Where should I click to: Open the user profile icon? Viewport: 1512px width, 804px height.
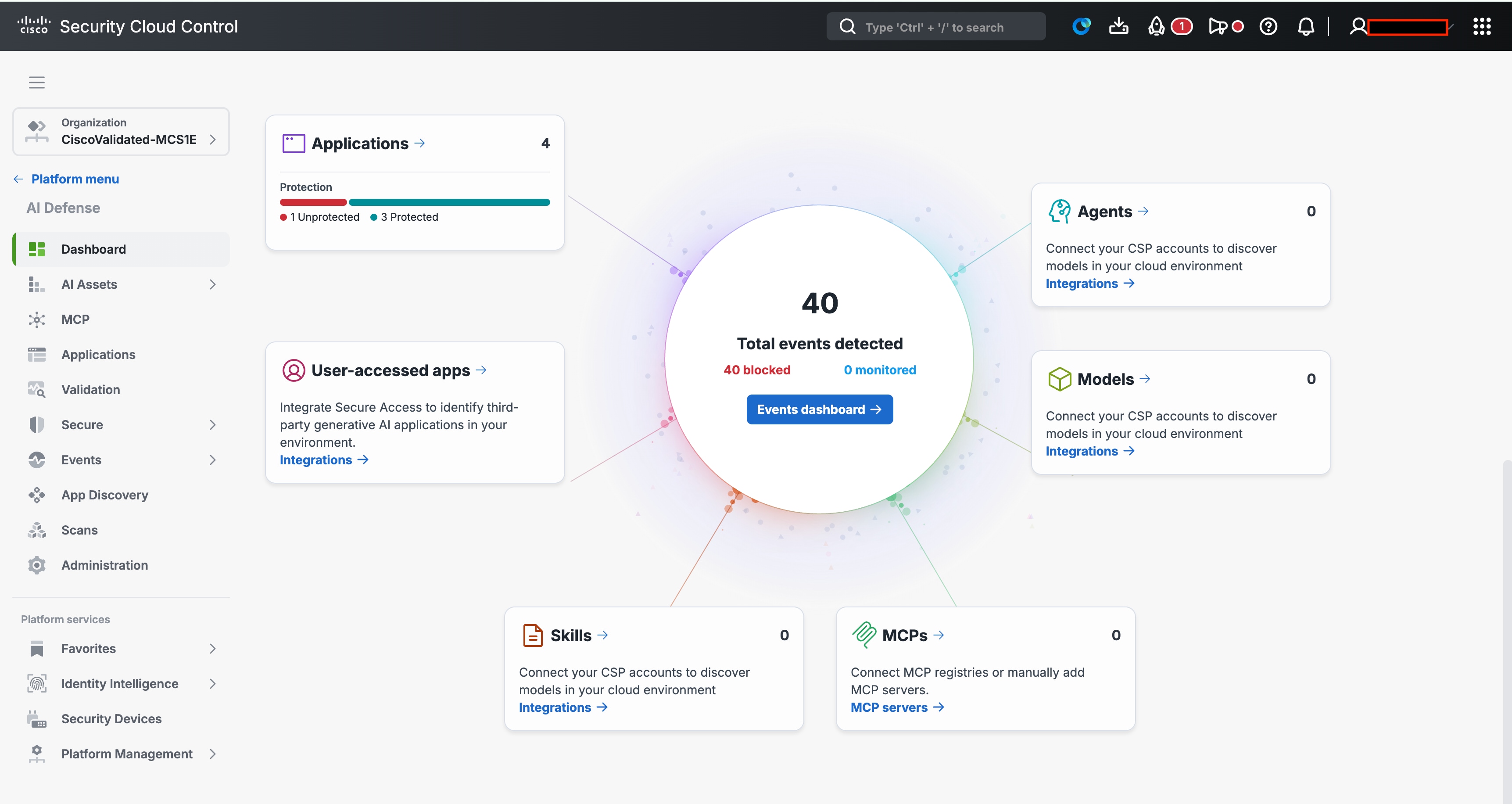pyautogui.click(x=1358, y=26)
